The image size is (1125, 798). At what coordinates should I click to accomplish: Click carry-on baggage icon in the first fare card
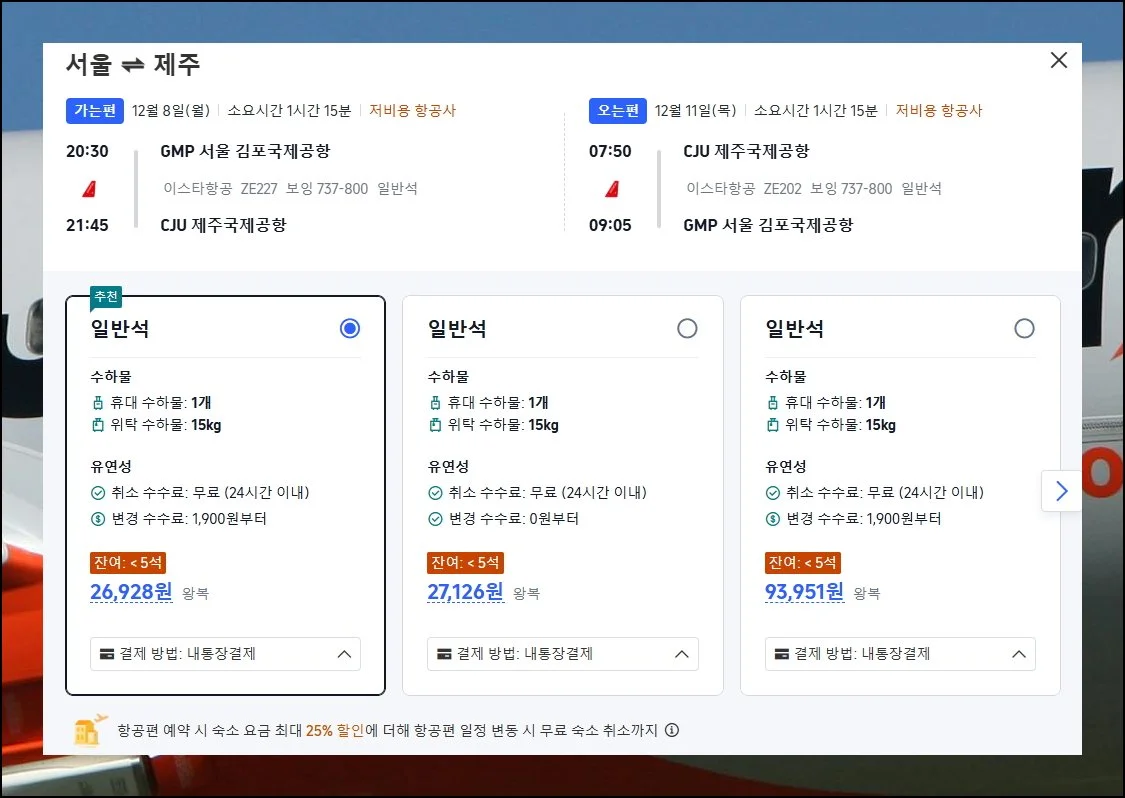tap(98, 403)
